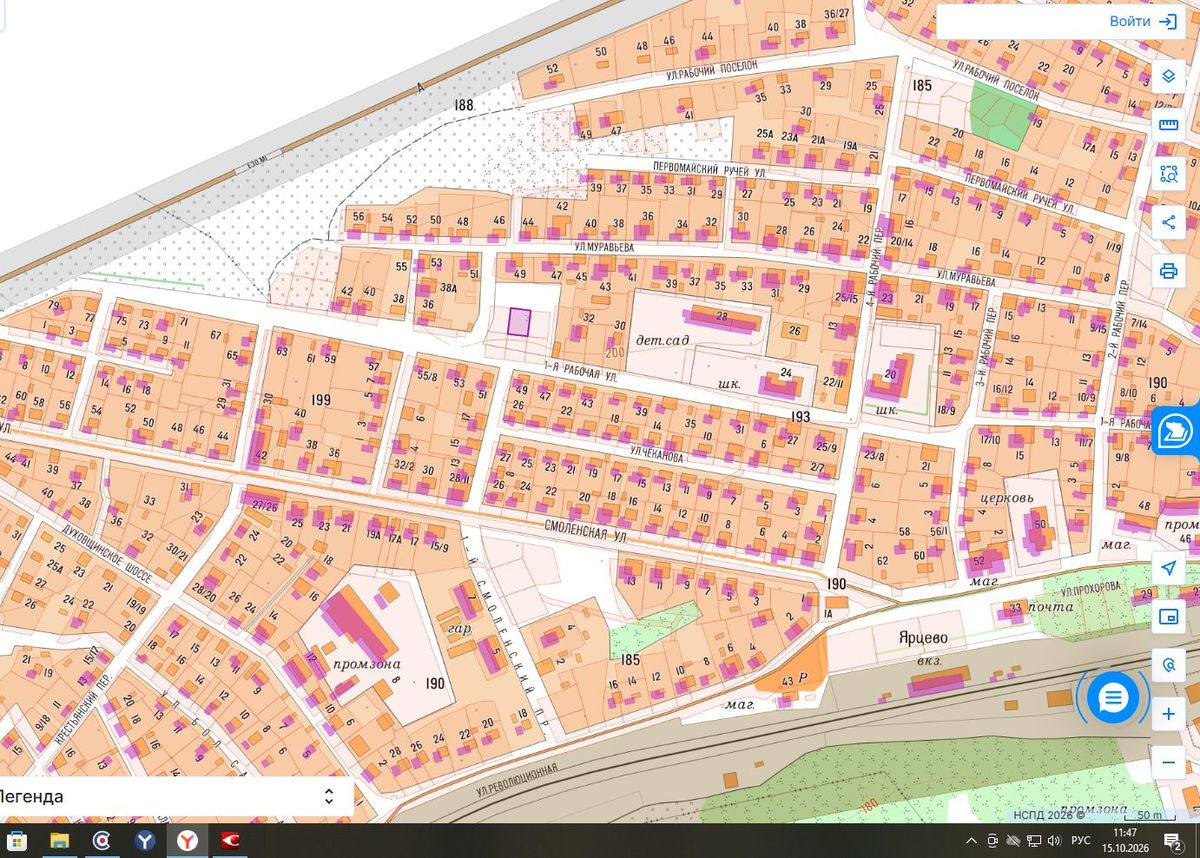Open the blue map side tab

point(1176,431)
